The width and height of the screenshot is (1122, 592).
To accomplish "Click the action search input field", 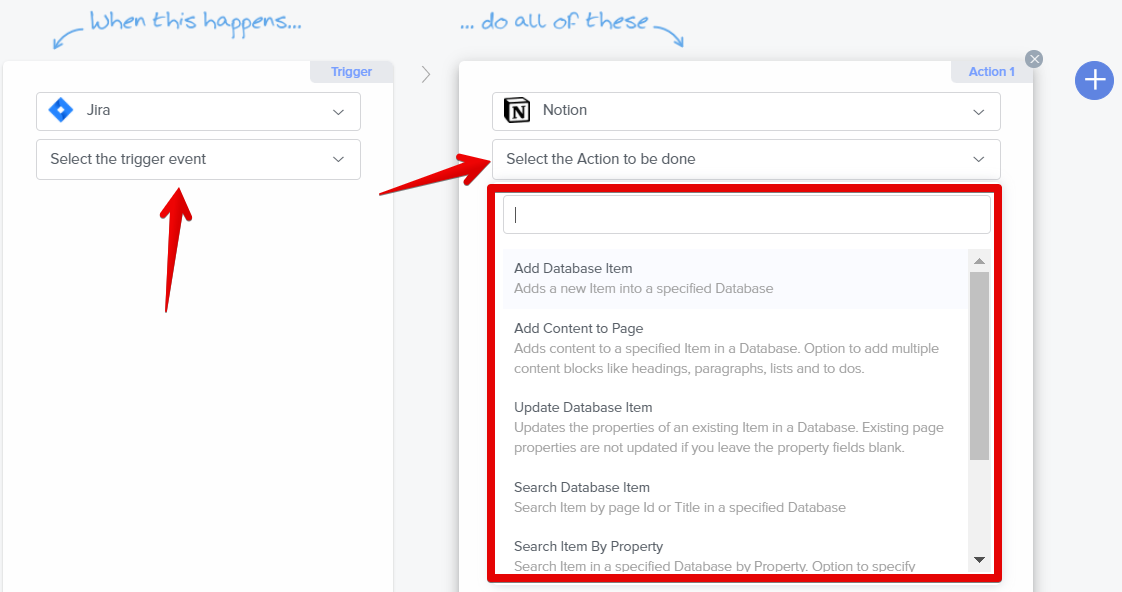I will pos(746,213).
